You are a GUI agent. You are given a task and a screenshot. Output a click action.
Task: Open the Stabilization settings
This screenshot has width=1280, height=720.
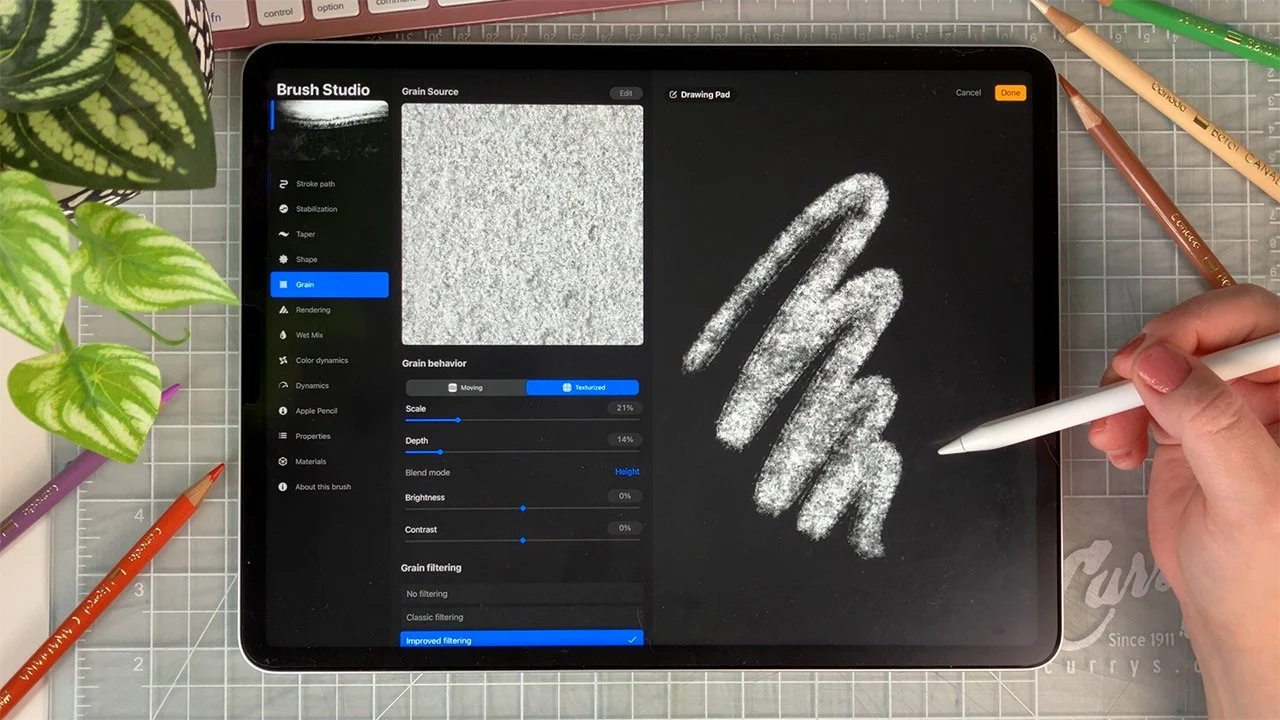point(284,208)
